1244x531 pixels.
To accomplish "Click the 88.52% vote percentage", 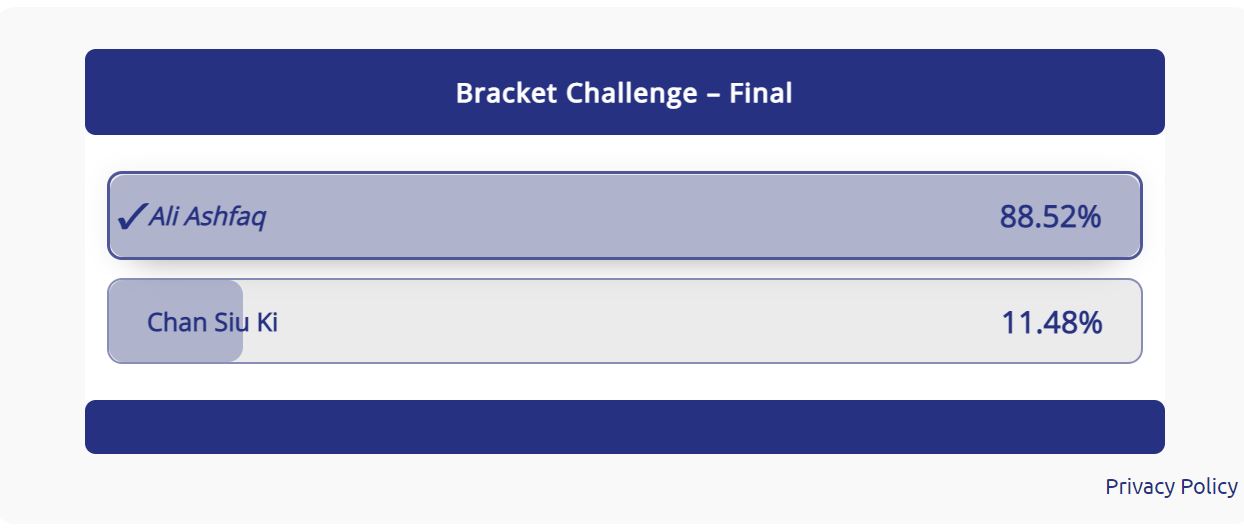I will (x=1050, y=216).
